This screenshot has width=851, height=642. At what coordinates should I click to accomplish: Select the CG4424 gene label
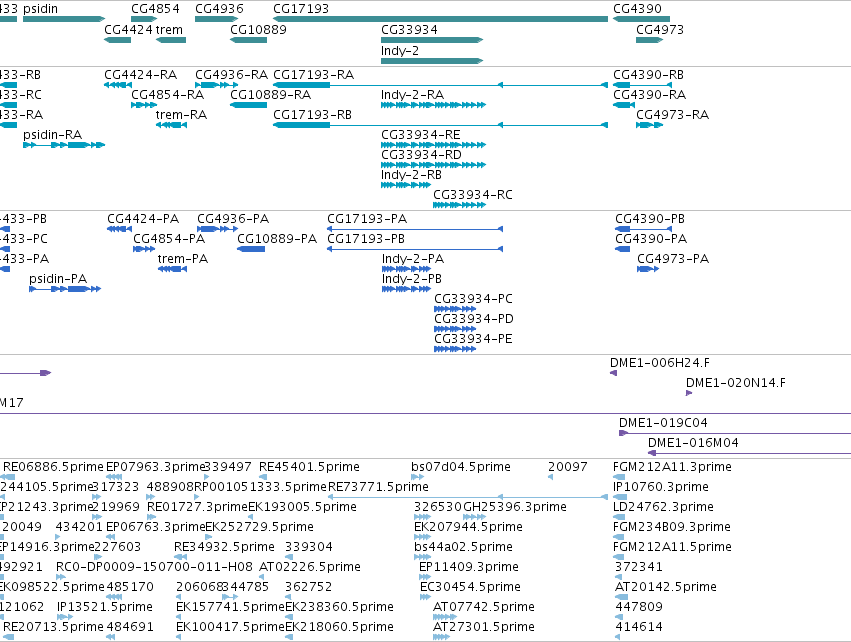coord(129,30)
